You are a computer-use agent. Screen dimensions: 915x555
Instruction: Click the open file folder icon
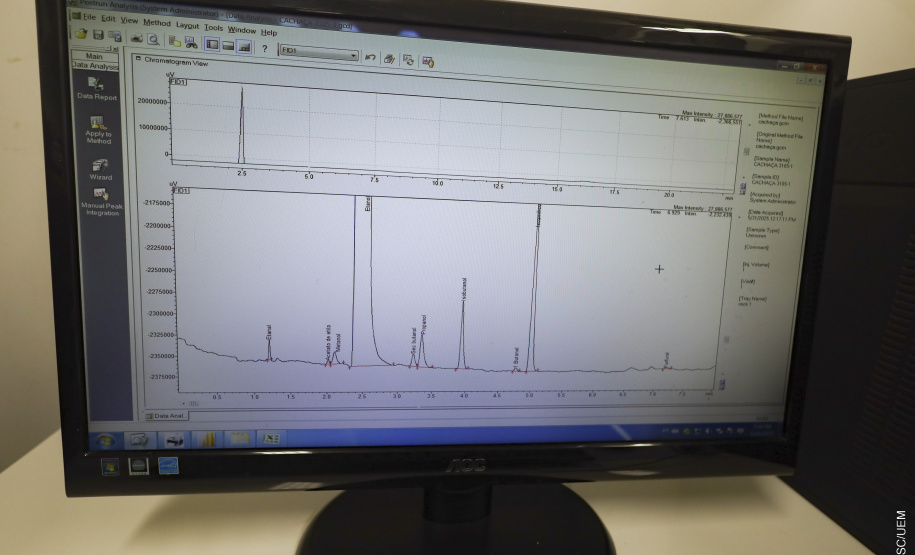pyautogui.click(x=81, y=34)
